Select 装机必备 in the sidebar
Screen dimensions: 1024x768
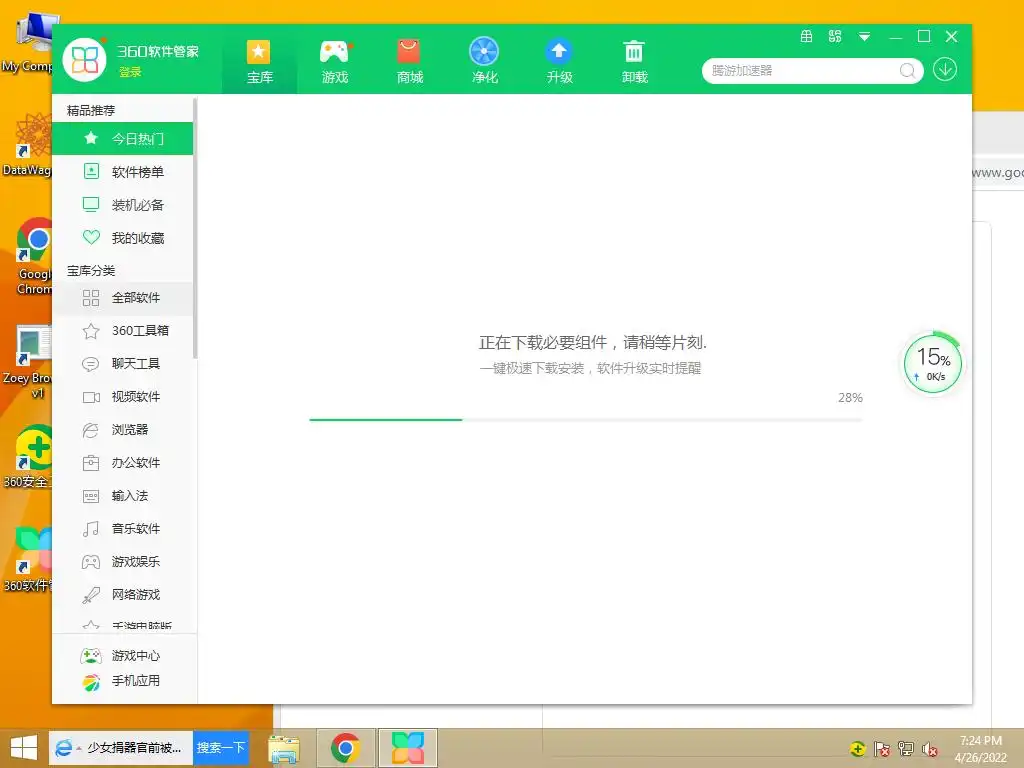click(122, 205)
